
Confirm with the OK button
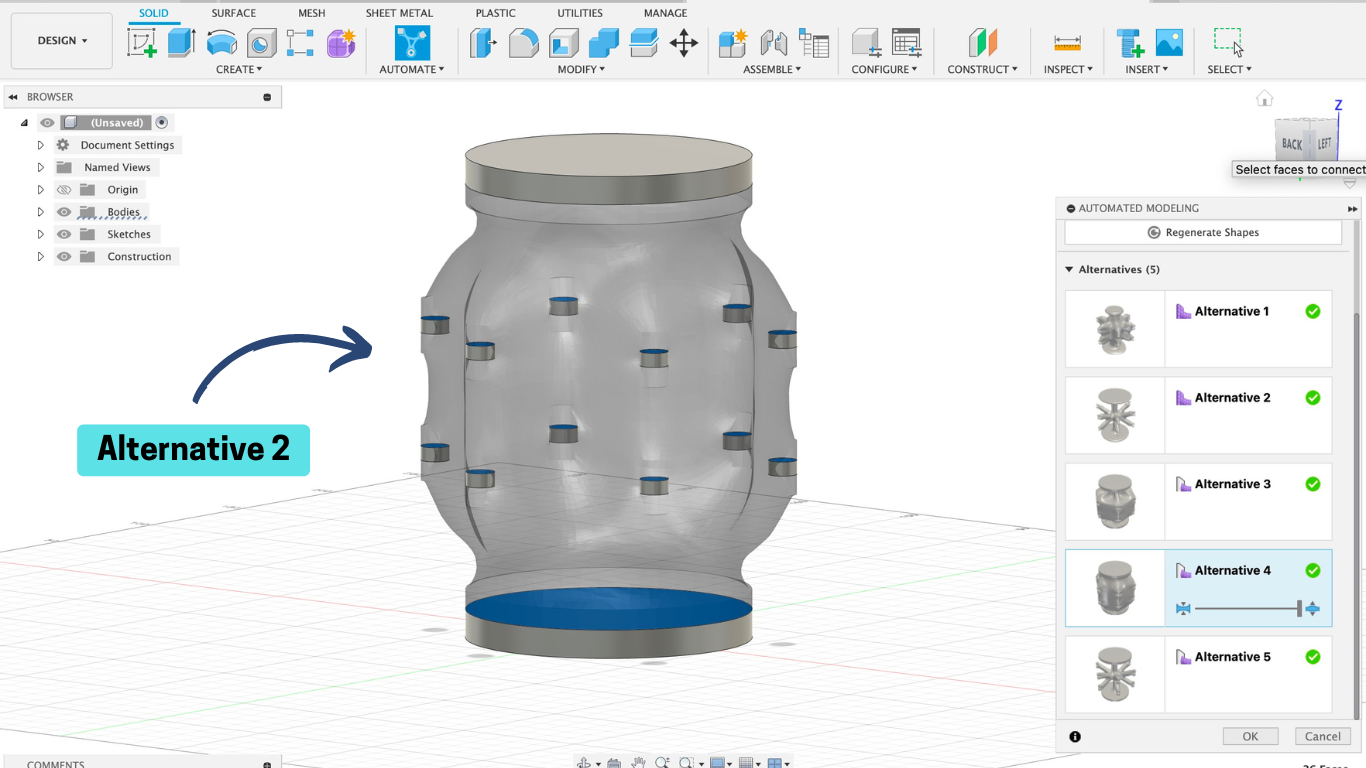1250,736
